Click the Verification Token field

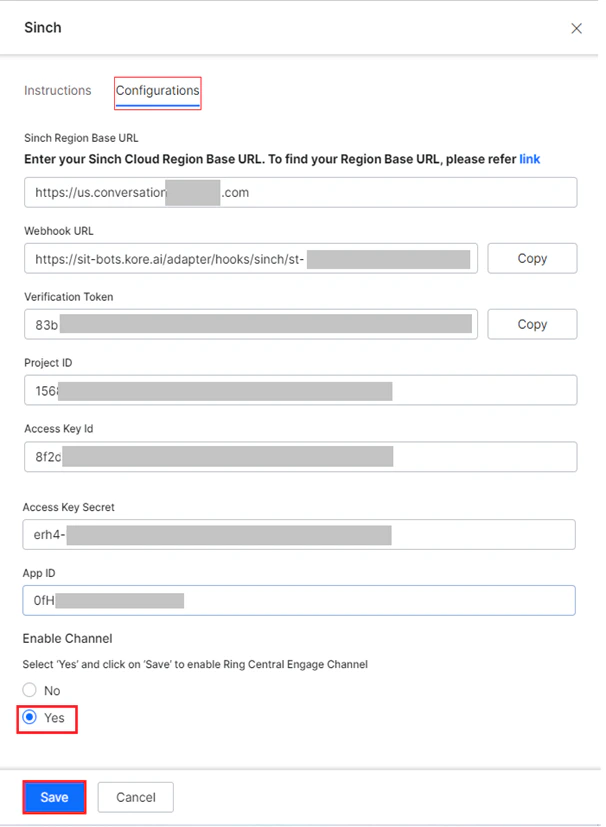click(x=251, y=324)
